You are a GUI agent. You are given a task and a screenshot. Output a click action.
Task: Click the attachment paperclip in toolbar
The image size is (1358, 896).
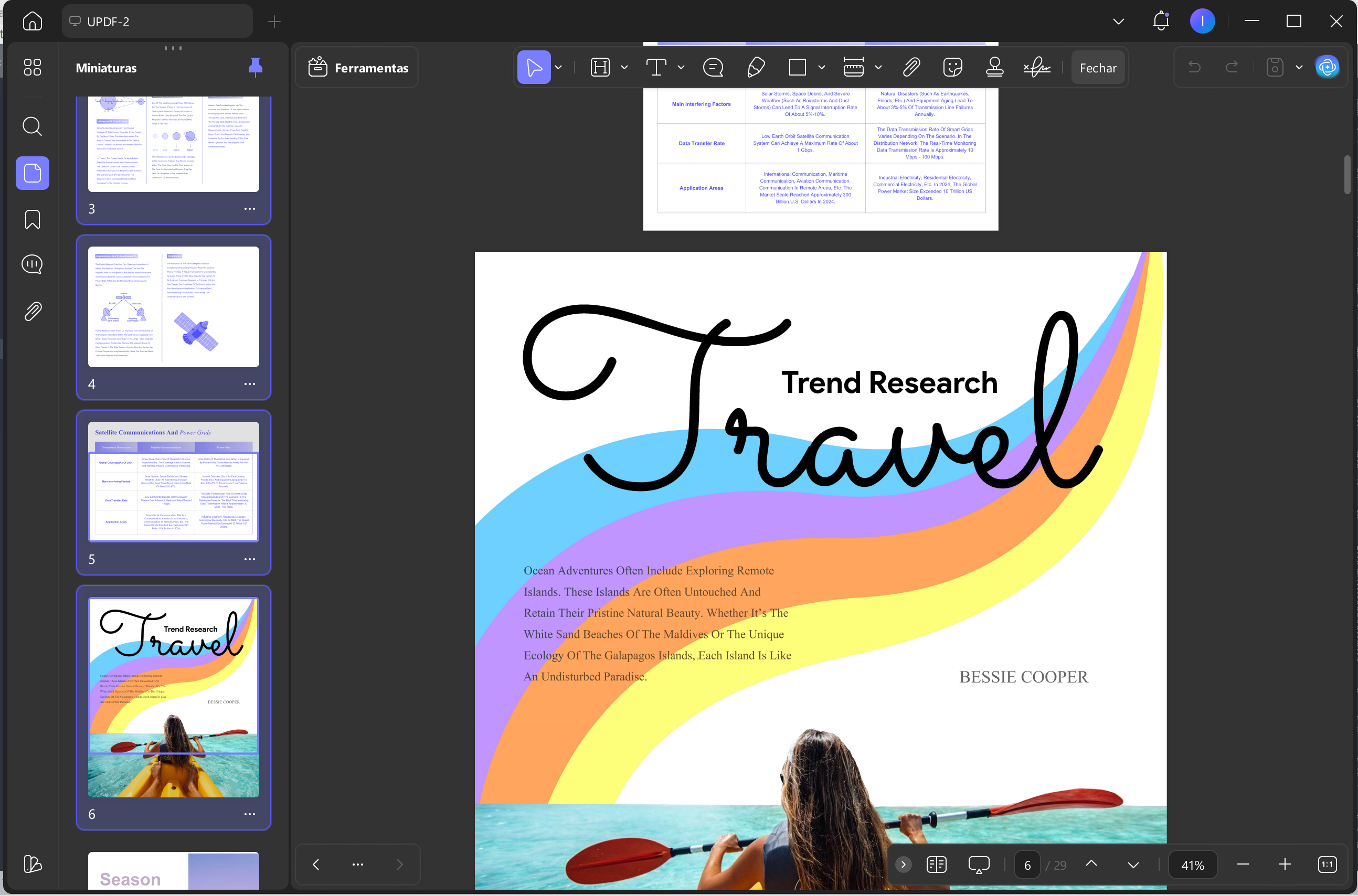coord(911,68)
